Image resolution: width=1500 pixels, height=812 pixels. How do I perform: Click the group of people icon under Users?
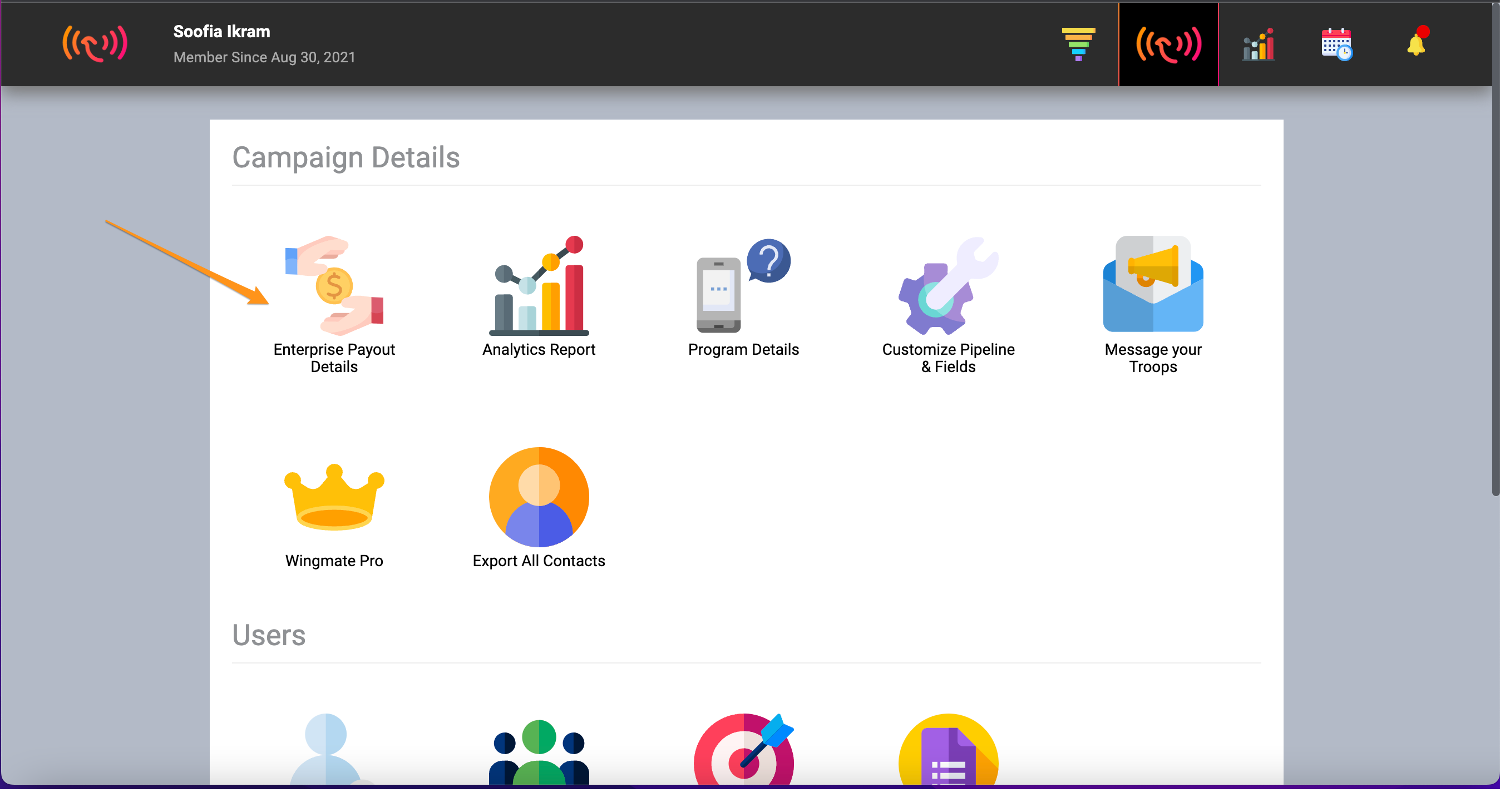pyautogui.click(x=539, y=752)
